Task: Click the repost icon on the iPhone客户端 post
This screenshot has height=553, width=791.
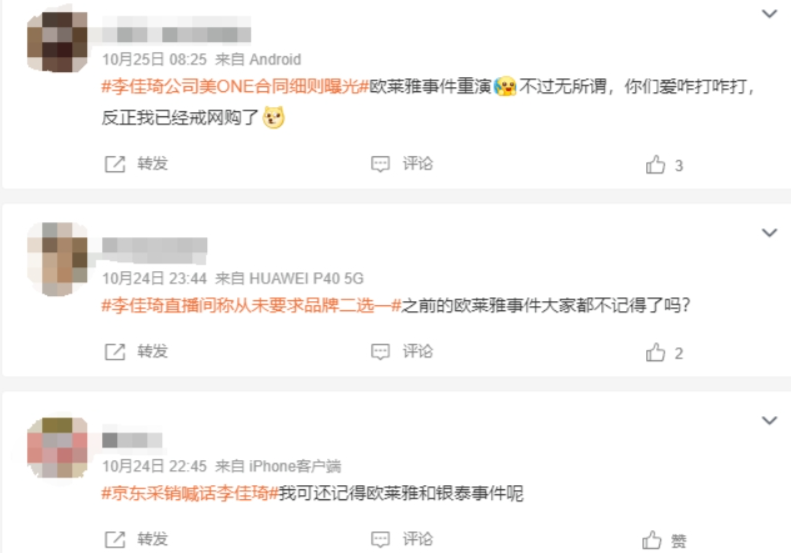Action: 115,539
